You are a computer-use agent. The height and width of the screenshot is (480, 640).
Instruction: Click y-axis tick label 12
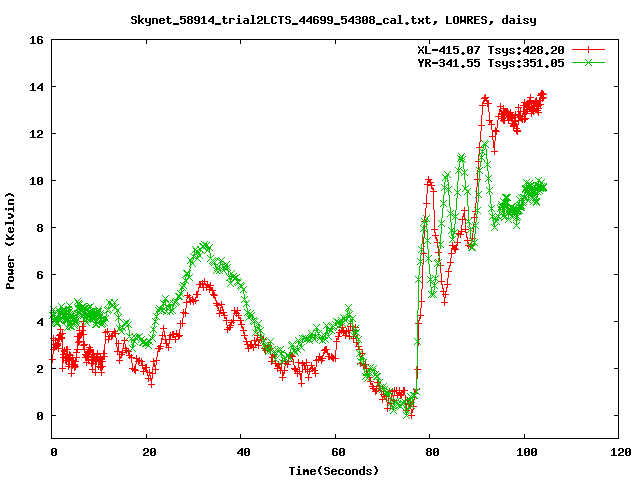click(x=36, y=134)
